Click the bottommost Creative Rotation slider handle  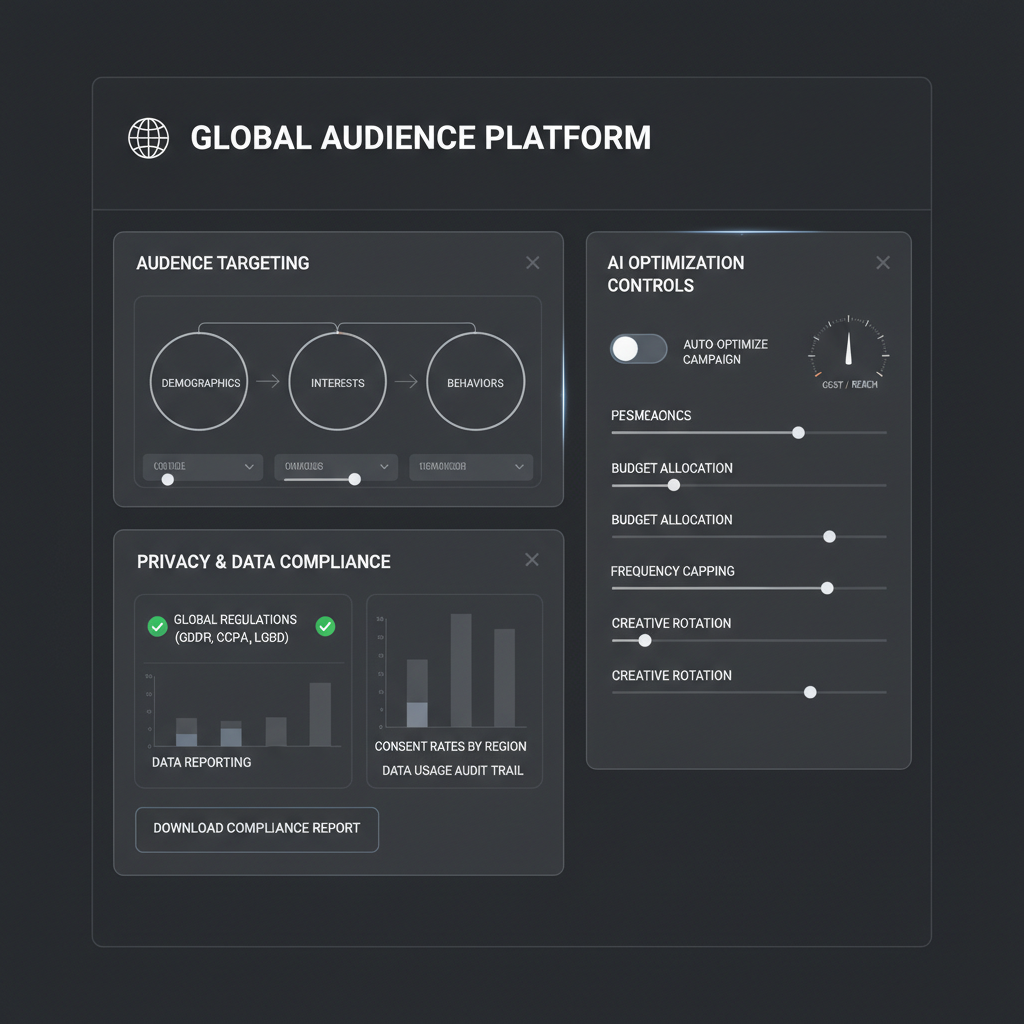[x=810, y=692]
